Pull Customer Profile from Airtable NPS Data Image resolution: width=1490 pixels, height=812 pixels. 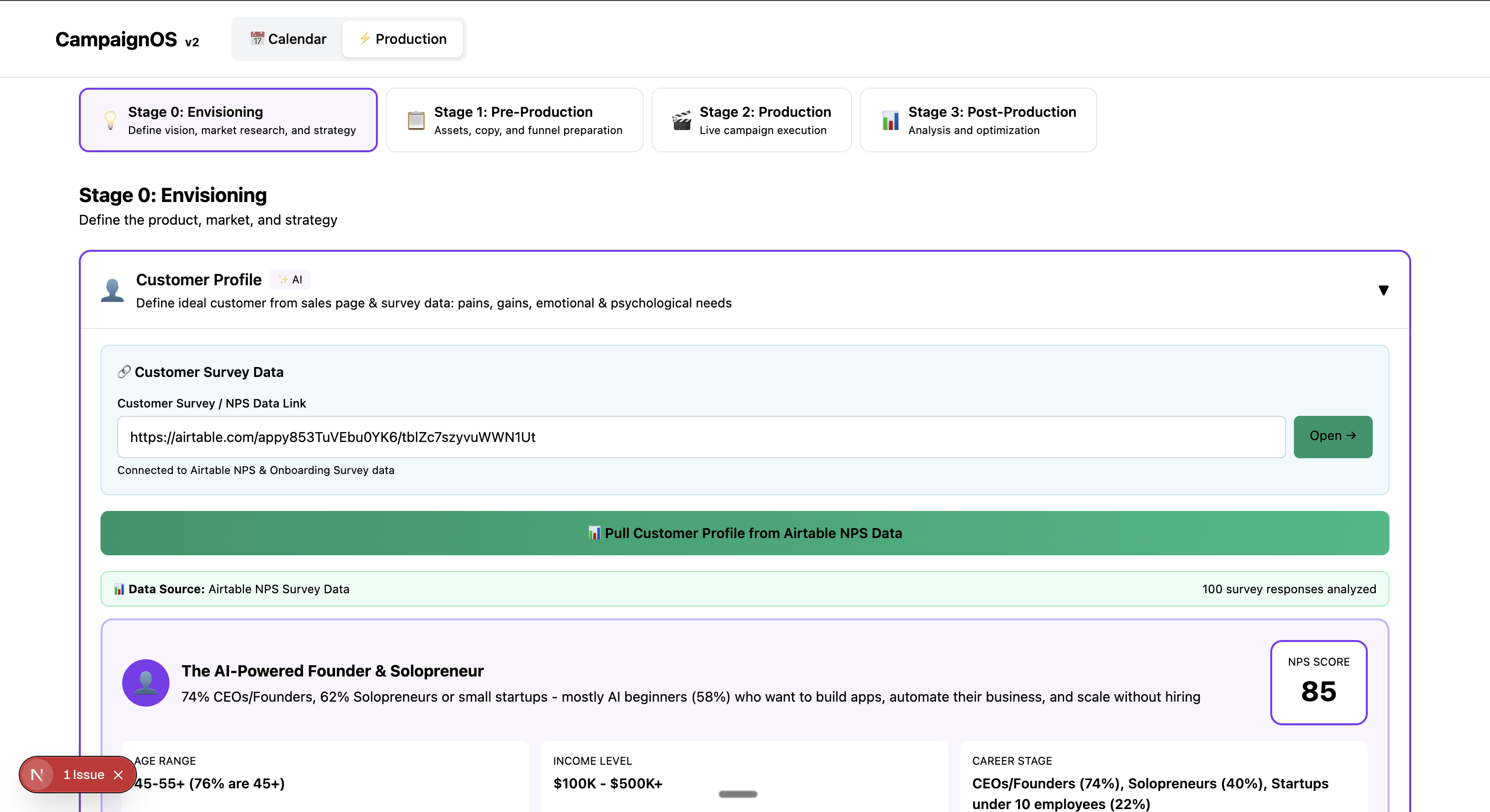click(x=745, y=533)
